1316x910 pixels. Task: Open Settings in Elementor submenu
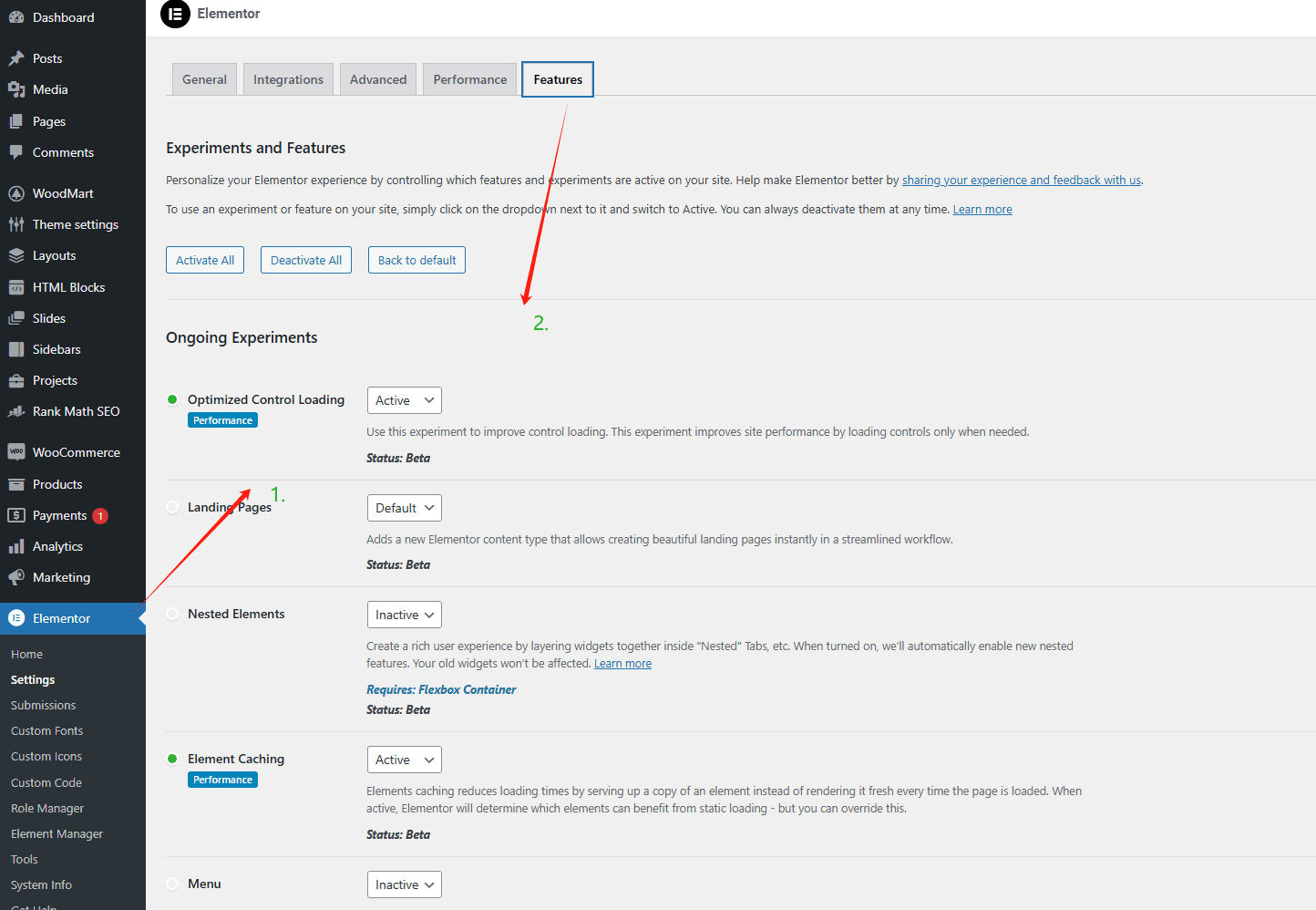click(33, 679)
